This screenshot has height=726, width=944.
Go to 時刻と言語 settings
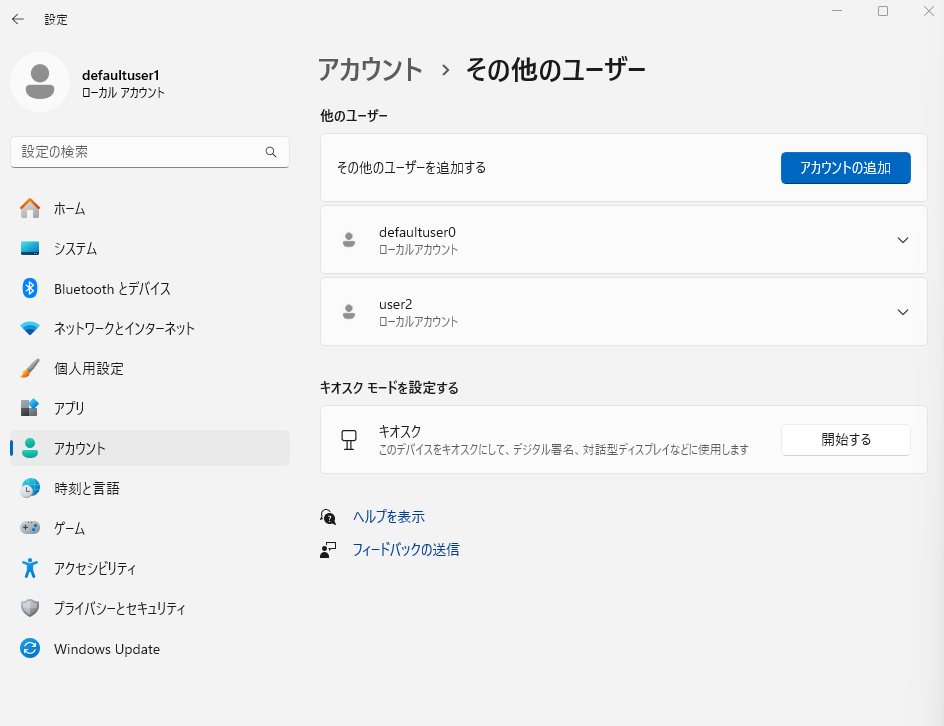pos(86,488)
